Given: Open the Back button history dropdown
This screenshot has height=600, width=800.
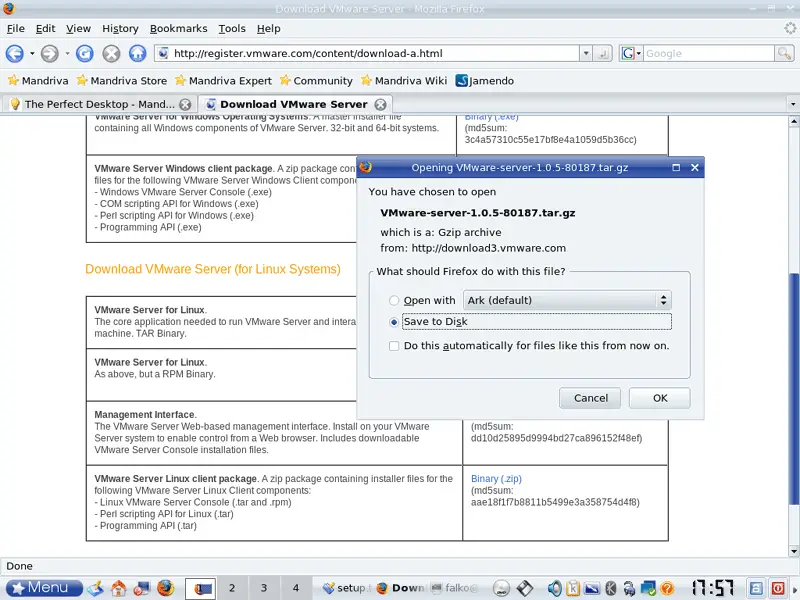Looking at the screenshot, I should 32,54.
